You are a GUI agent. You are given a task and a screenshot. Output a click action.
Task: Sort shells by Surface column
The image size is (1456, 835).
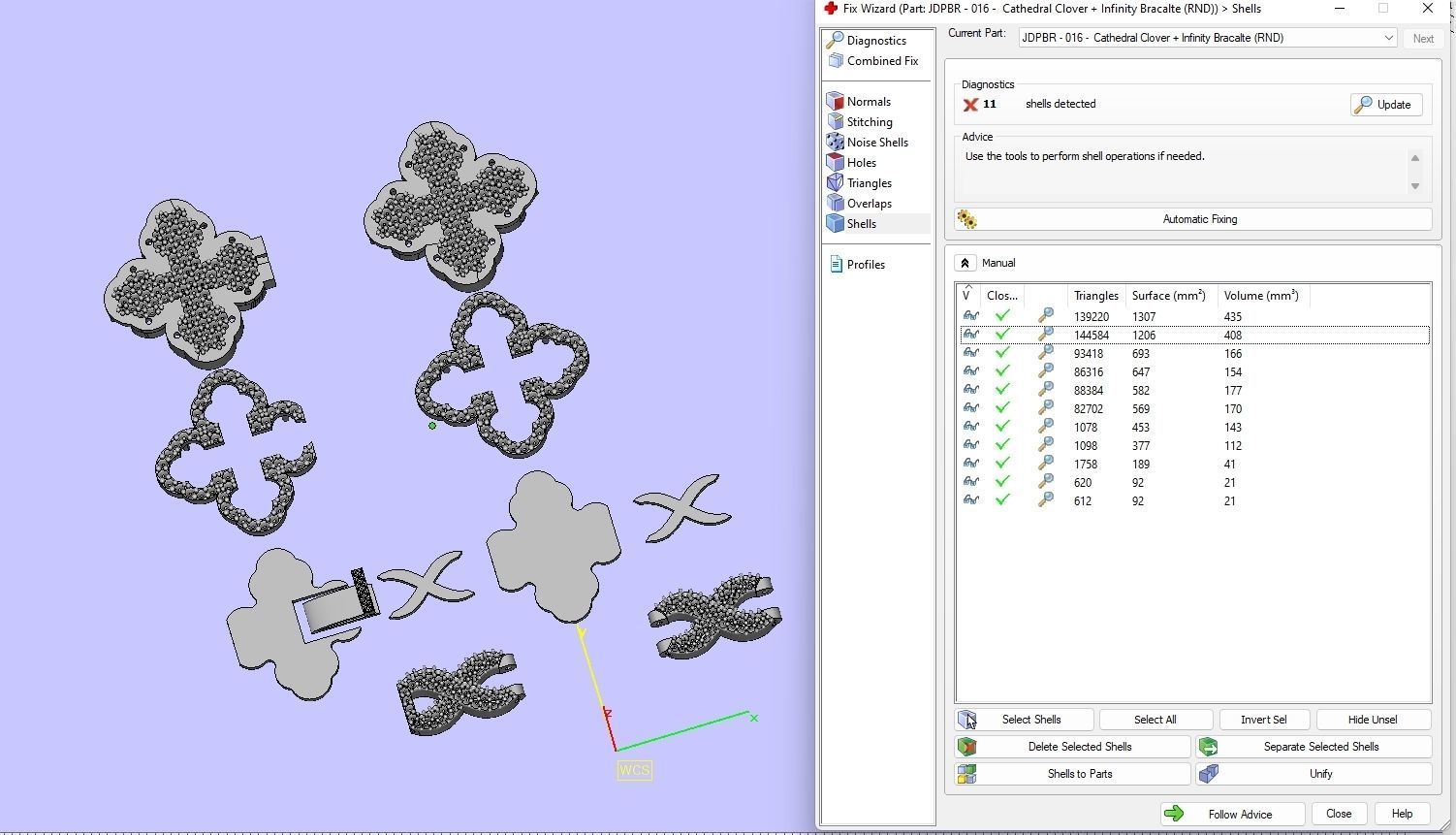pyautogui.click(x=1169, y=296)
